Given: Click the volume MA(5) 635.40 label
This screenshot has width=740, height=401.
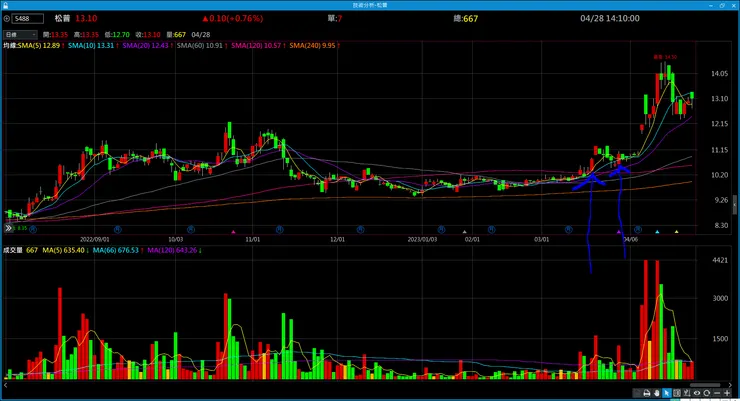Looking at the screenshot, I should point(66,250).
